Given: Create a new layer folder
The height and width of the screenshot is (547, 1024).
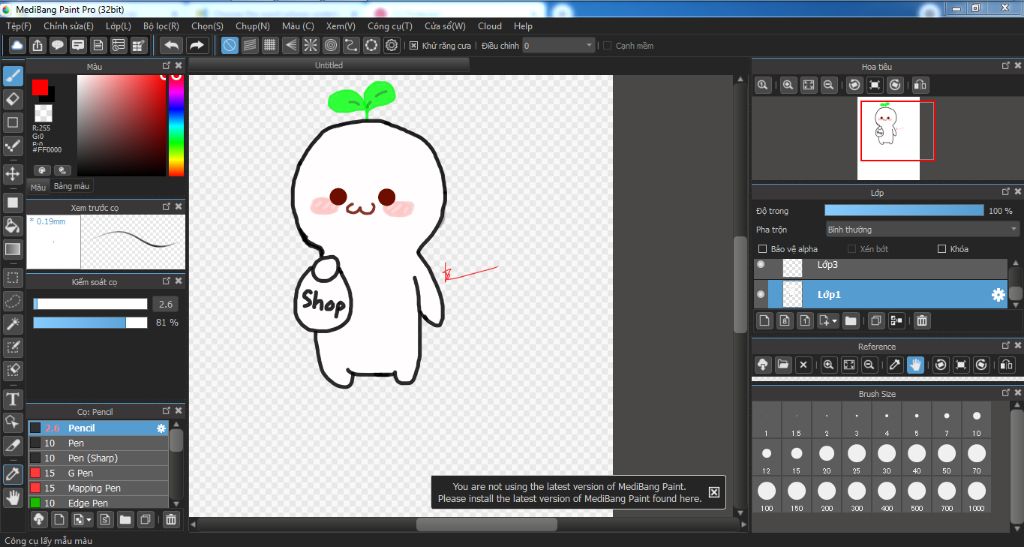Looking at the screenshot, I should [x=850, y=320].
